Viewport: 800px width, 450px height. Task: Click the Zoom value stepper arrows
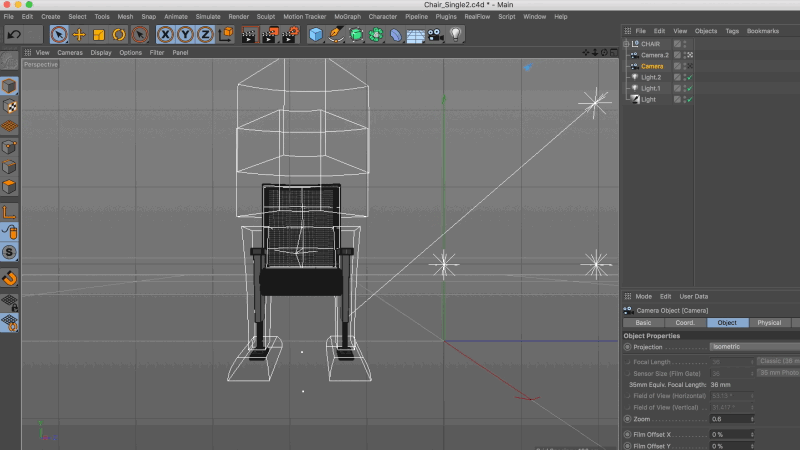tap(753, 419)
